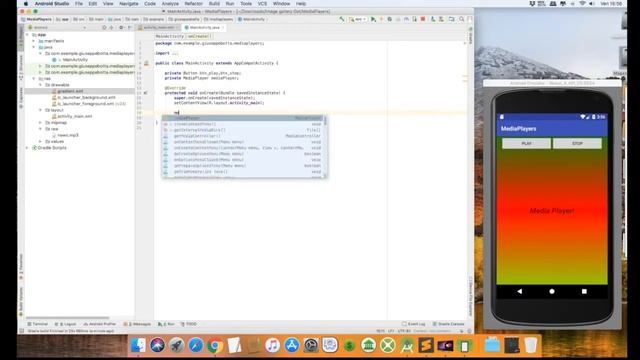The width and height of the screenshot is (640, 360).
Task: Click PLAY button in the emulator
Action: (526, 143)
